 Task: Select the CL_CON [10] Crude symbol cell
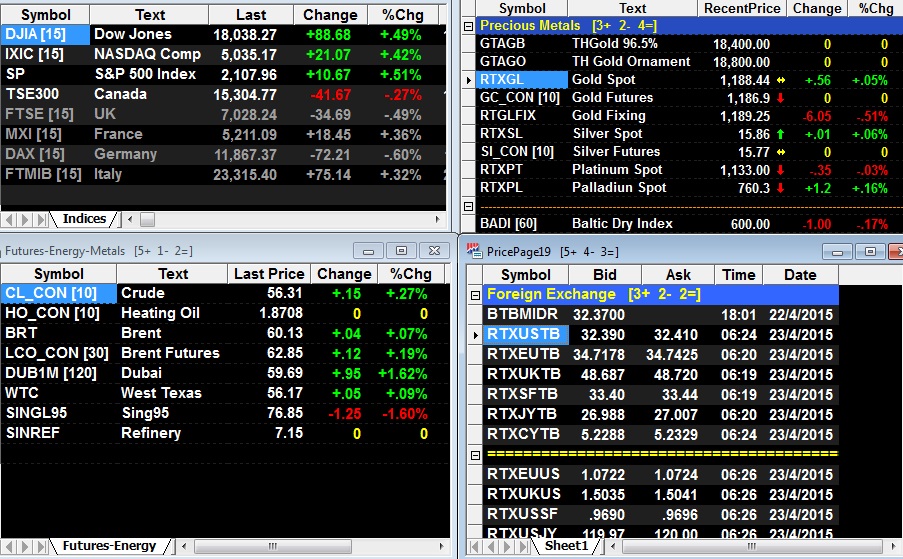pyautogui.click(x=58, y=293)
